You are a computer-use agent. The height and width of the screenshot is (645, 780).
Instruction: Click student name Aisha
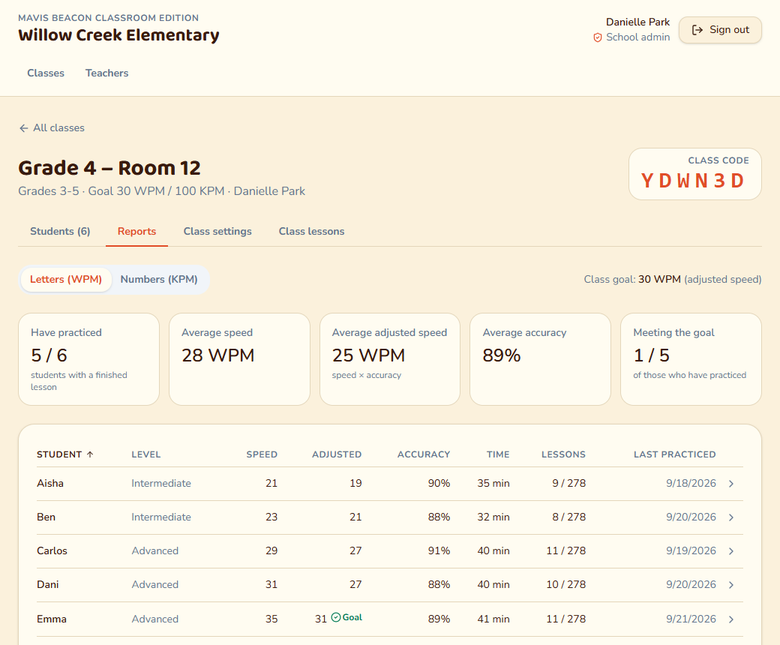(50, 483)
